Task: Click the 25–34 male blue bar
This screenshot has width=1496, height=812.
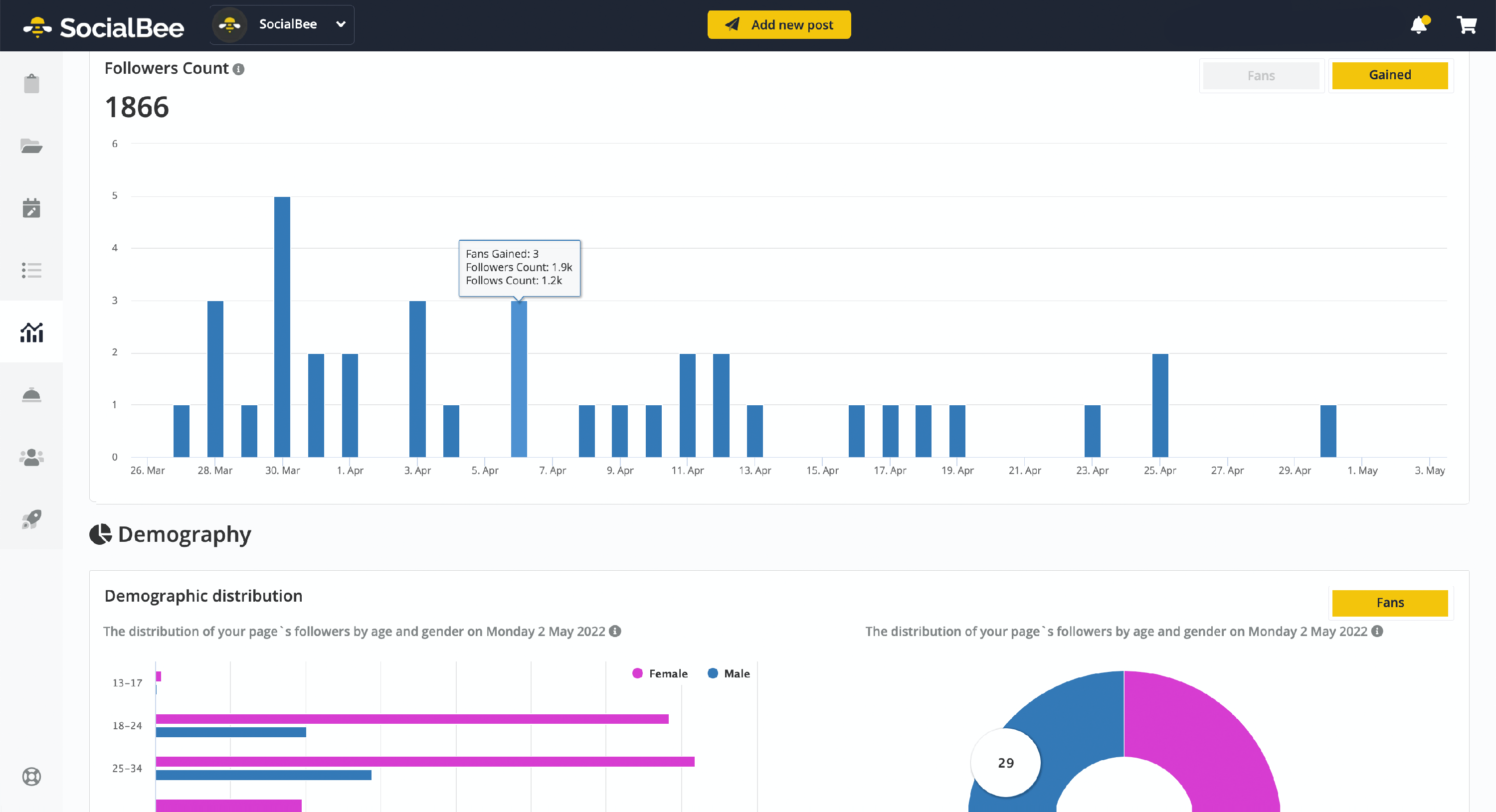Action: coord(264,775)
